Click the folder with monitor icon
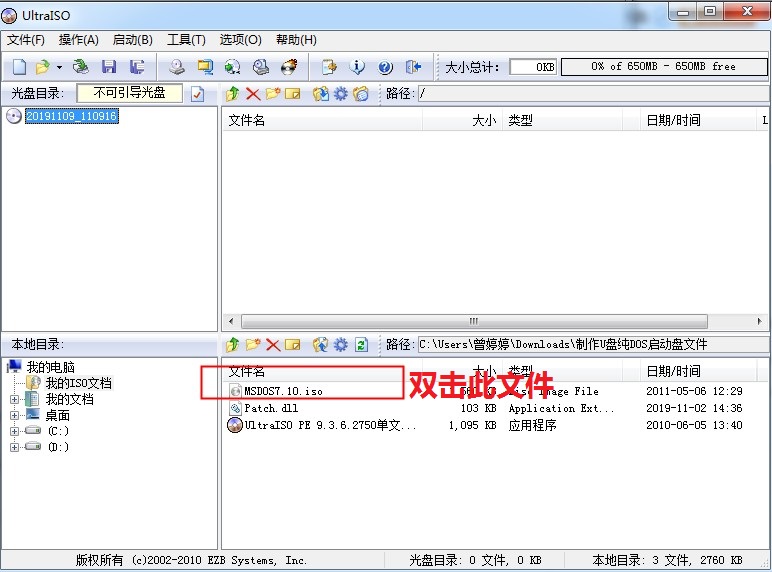This screenshot has width=772, height=572. [x=205, y=66]
